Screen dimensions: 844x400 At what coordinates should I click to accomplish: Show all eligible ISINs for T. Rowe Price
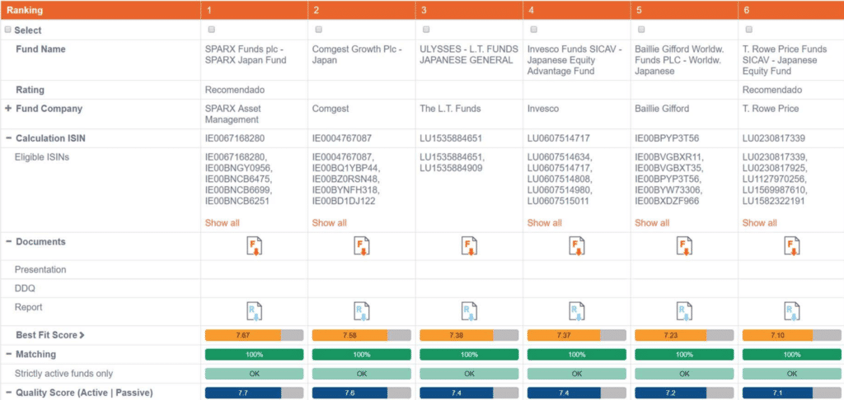tap(759, 223)
